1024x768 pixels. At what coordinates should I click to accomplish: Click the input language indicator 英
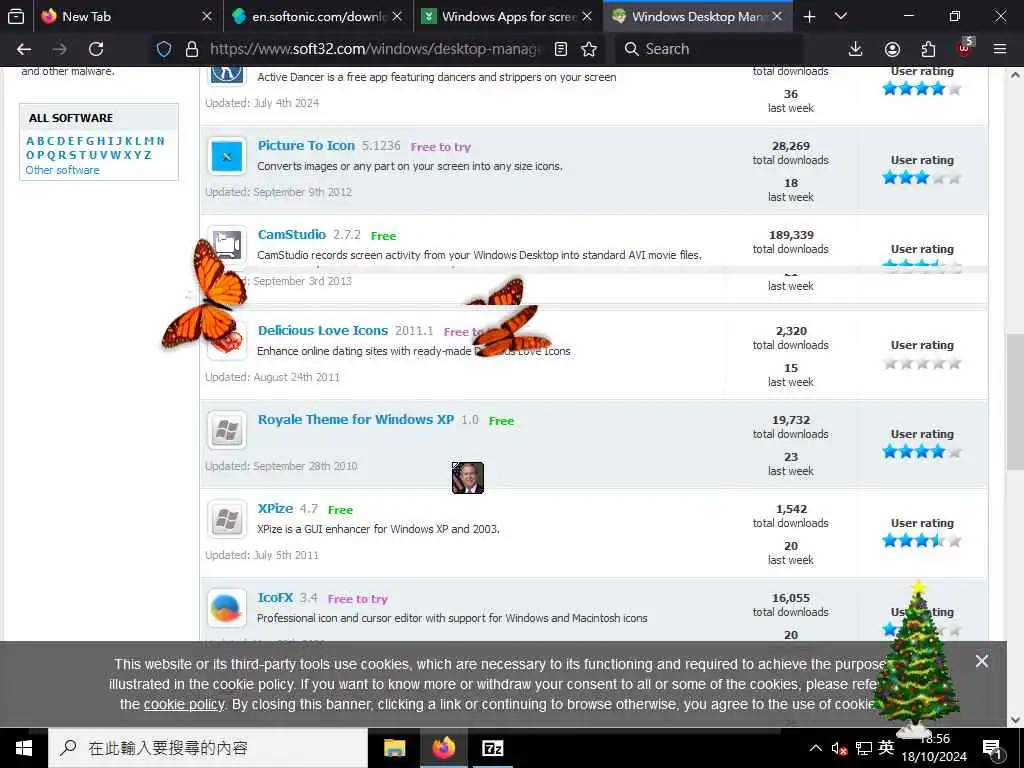point(886,748)
